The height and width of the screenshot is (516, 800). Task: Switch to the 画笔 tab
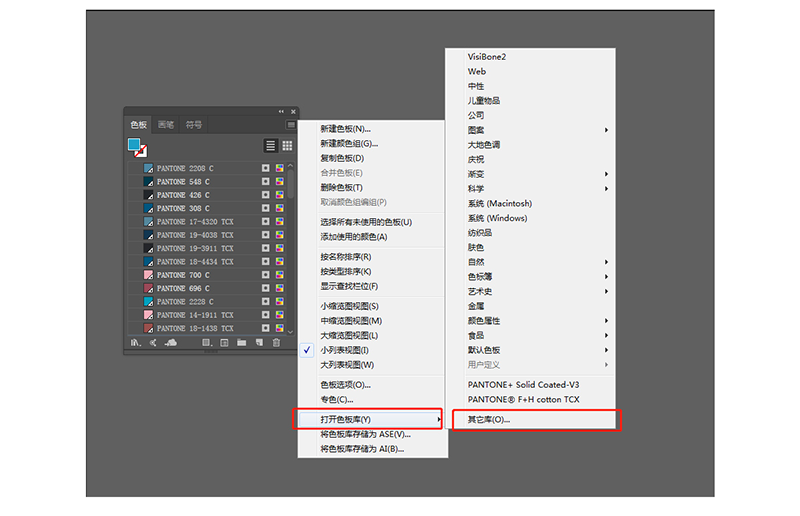point(166,125)
